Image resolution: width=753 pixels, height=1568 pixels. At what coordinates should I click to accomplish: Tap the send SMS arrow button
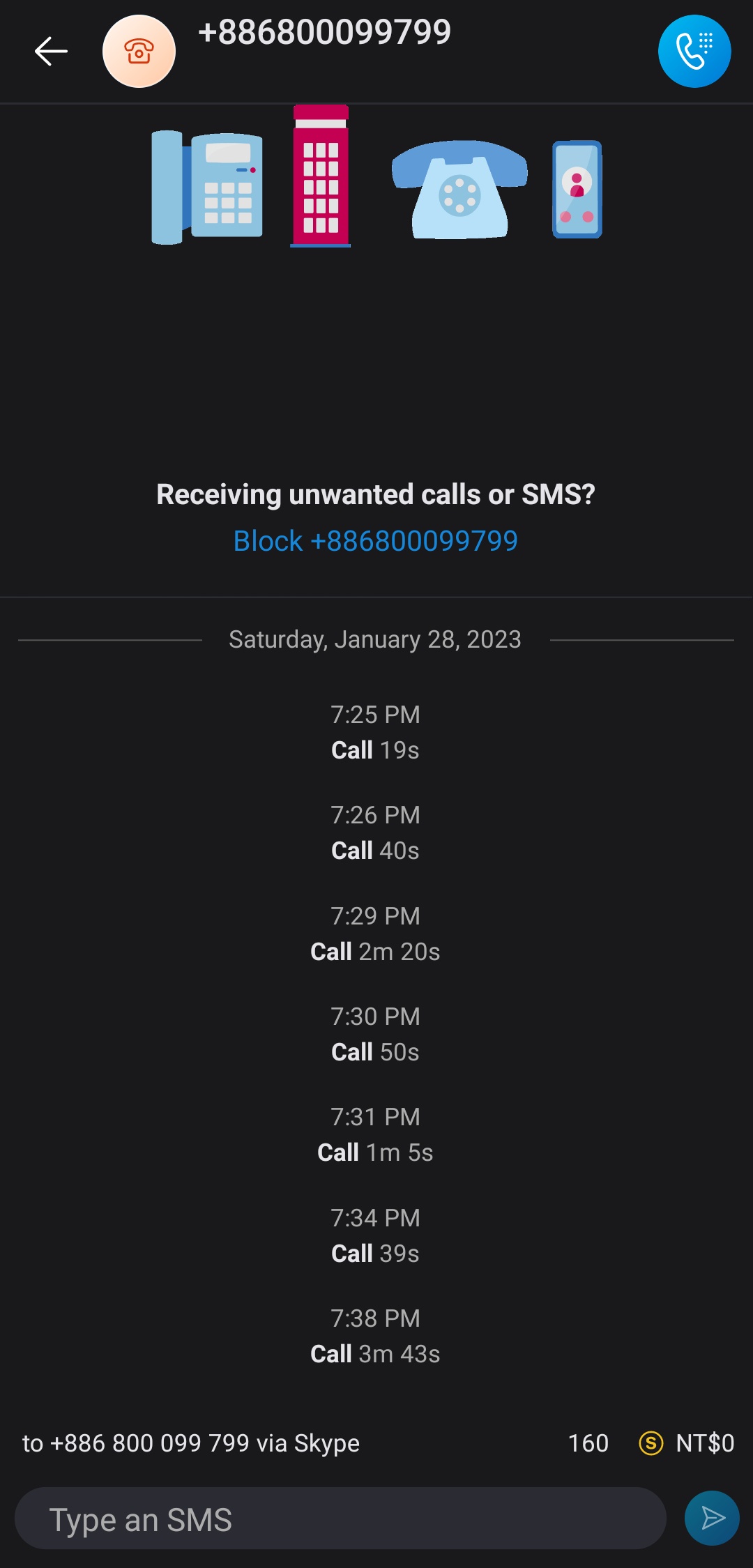(711, 1518)
